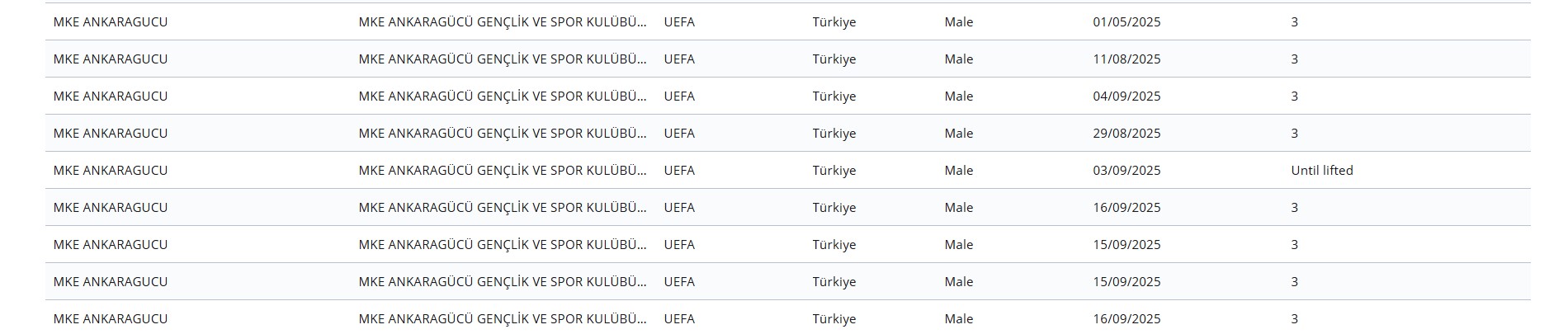Click the 11/08/2025 date cell

pyautogui.click(x=1126, y=59)
